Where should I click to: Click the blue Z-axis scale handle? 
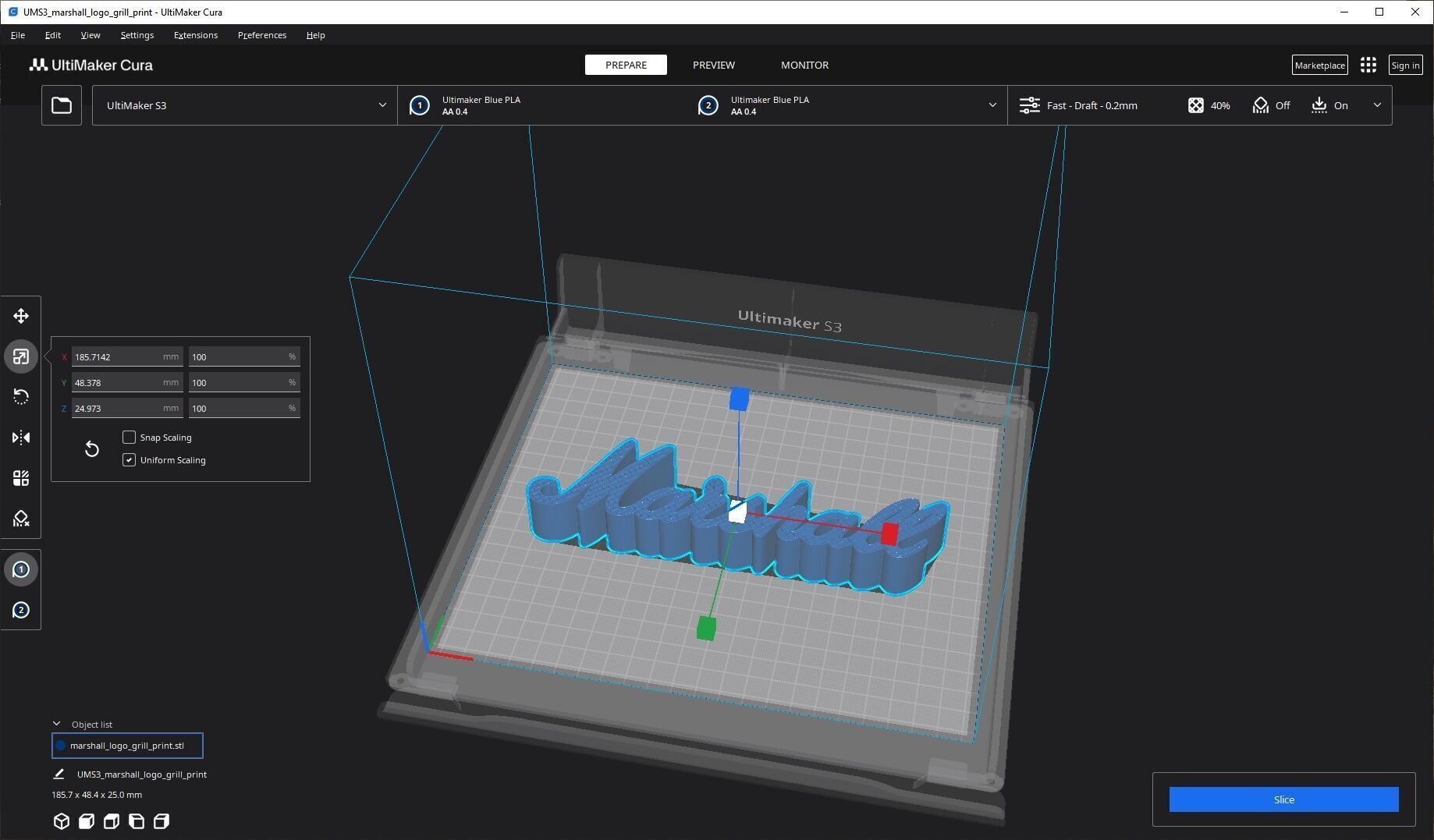(739, 399)
